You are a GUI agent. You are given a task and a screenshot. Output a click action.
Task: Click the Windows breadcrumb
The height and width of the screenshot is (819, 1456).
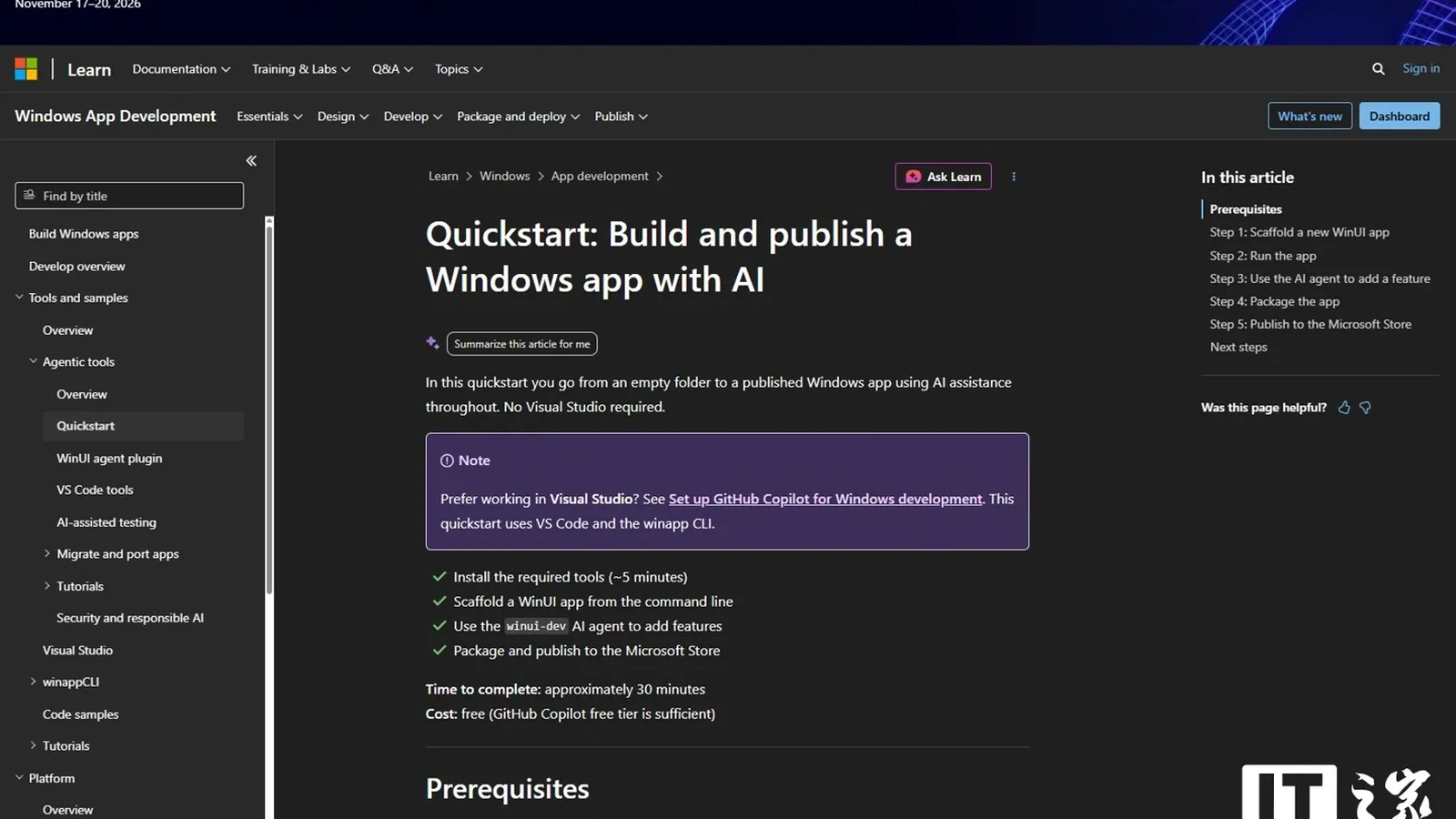point(504,177)
